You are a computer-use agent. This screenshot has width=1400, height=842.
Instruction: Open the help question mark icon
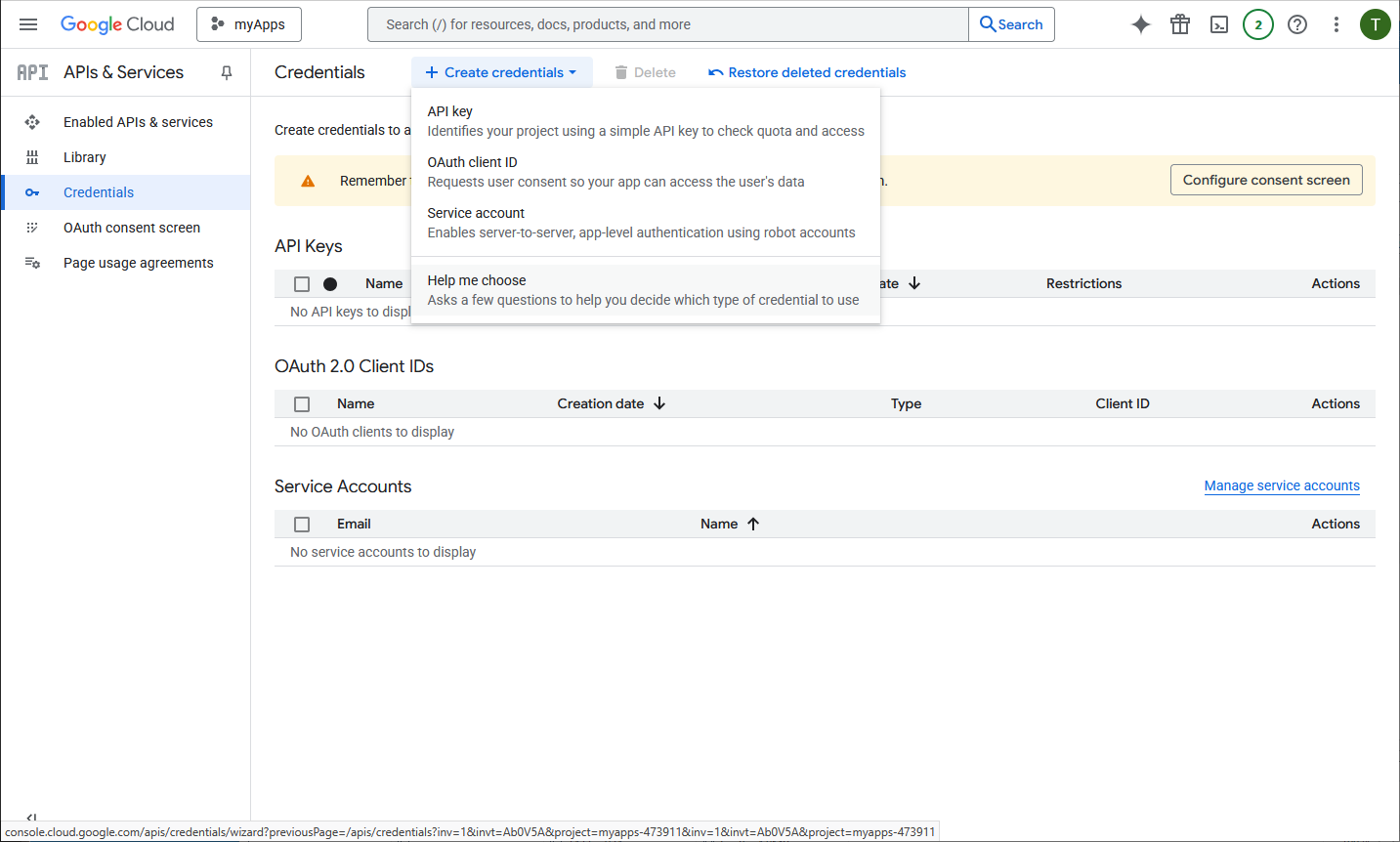pos(1297,24)
